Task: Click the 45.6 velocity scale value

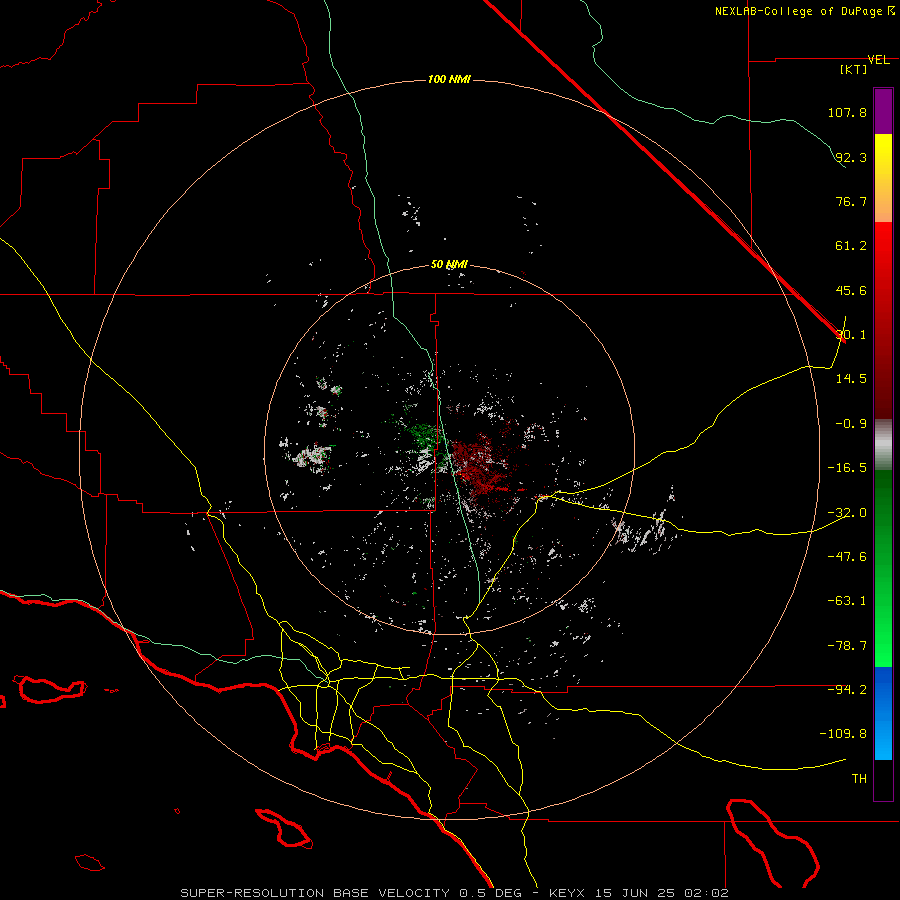Action: 851,290
